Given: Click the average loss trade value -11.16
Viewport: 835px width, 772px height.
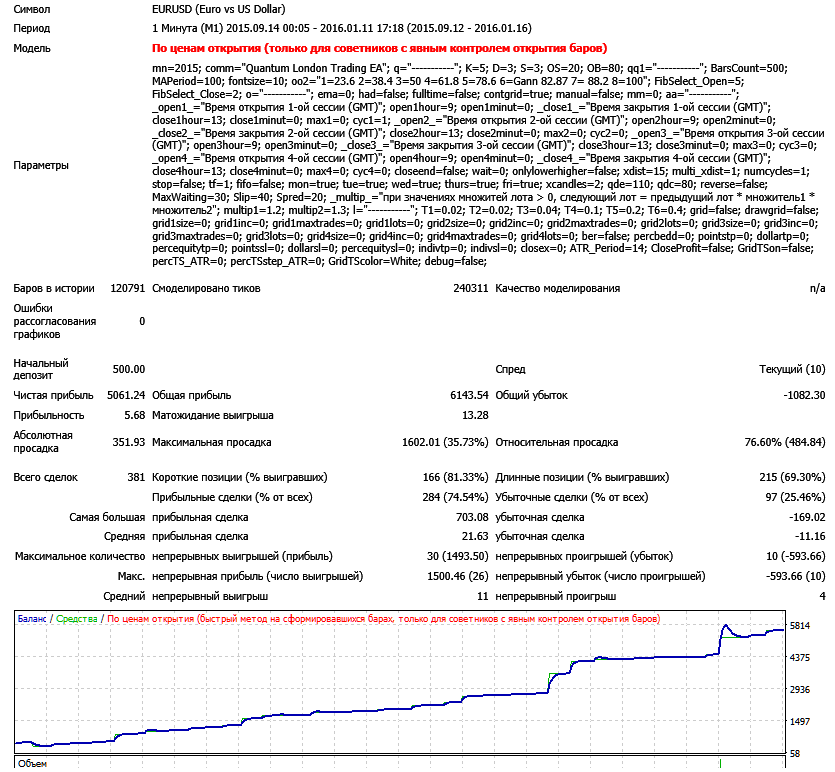Looking at the screenshot, I should pos(810,537).
